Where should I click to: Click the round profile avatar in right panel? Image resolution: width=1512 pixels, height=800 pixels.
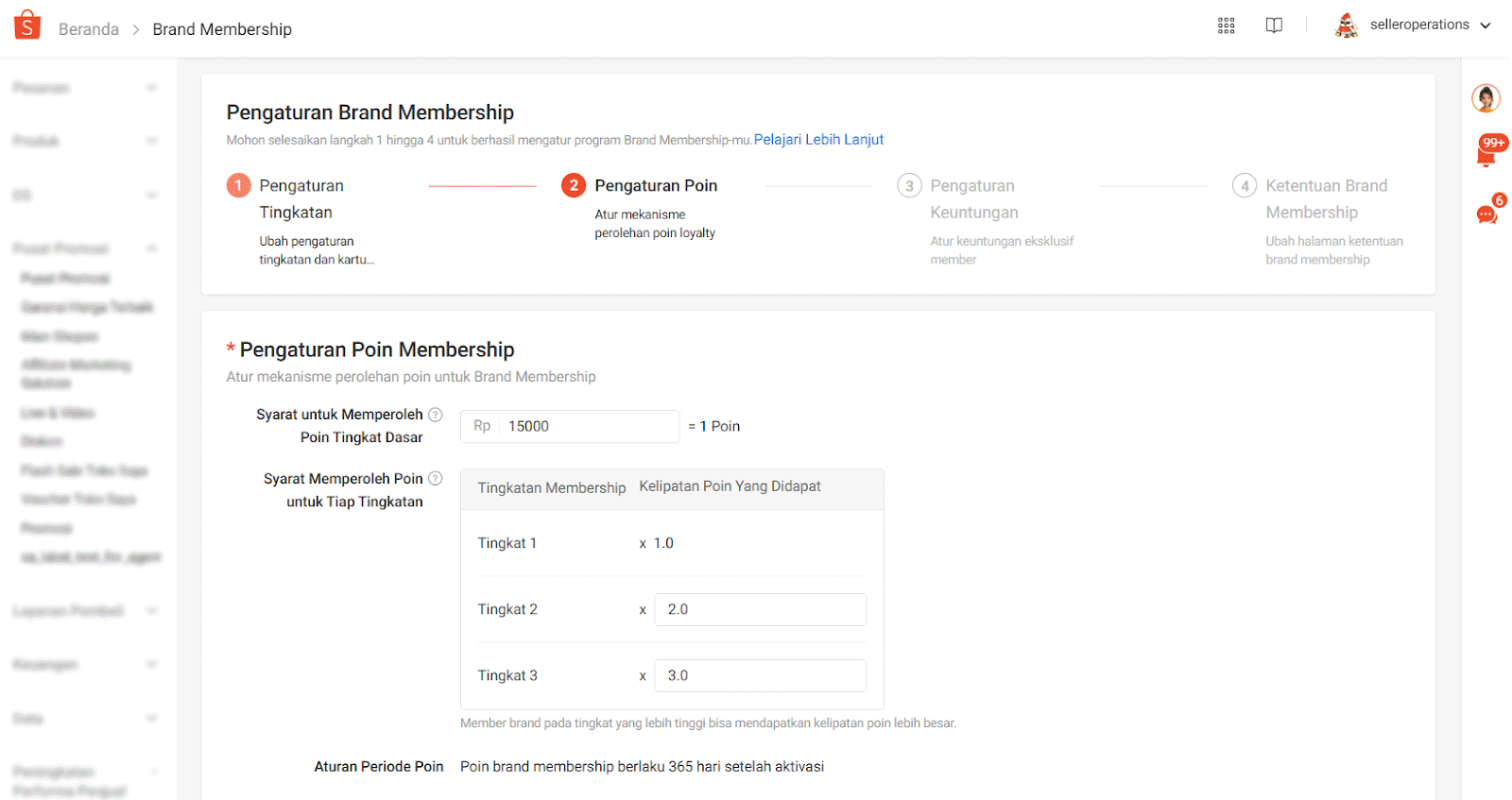coord(1486,97)
